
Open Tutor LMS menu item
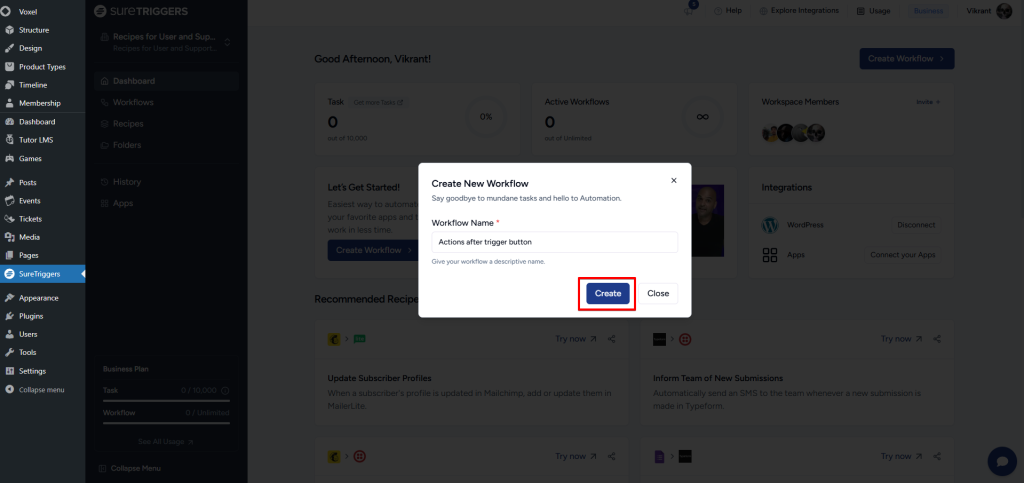(x=36, y=140)
